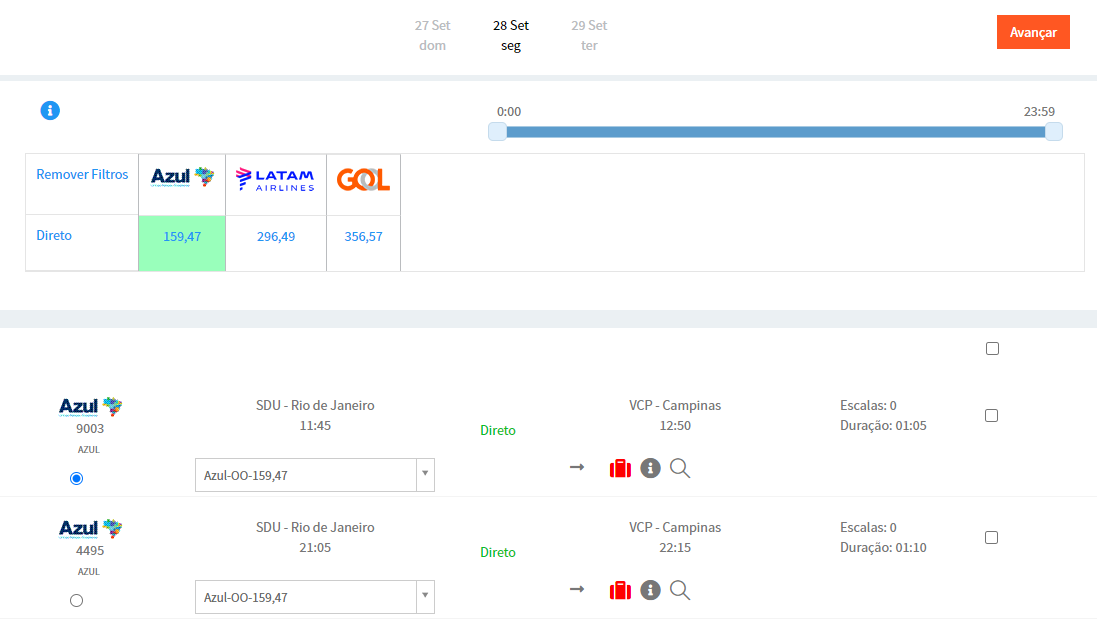Open baggage info for flight 9003
This screenshot has height=628, width=1097.
pyautogui.click(x=620, y=468)
